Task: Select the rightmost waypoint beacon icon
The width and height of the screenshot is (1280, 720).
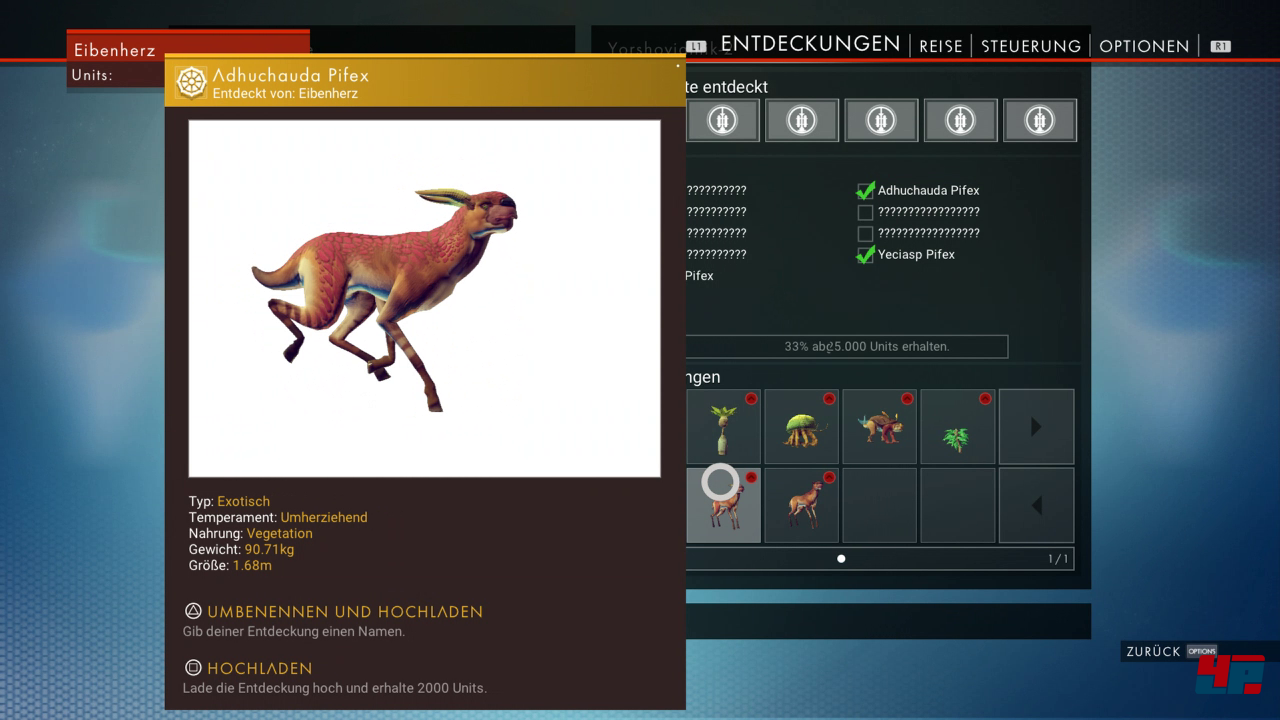Action: [1039, 120]
